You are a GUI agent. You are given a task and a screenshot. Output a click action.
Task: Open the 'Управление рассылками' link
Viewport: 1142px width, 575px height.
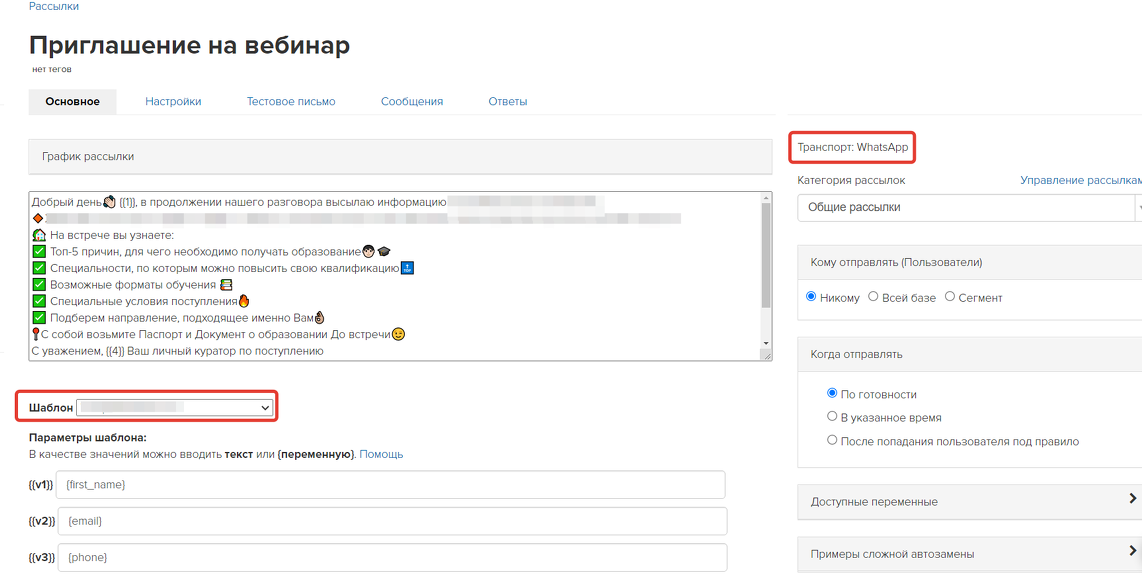tap(1080, 180)
